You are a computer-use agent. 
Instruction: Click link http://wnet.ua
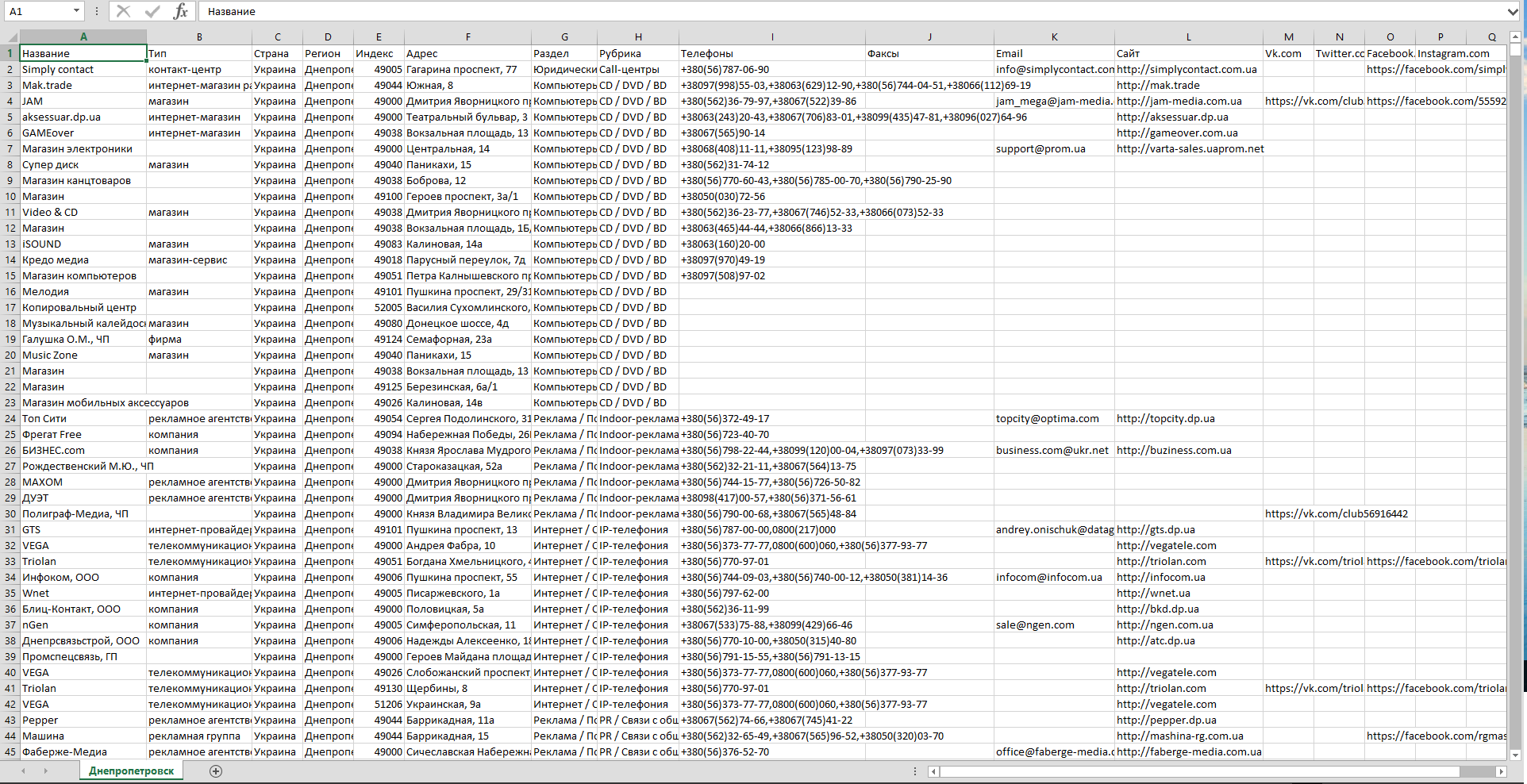[1153, 593]
